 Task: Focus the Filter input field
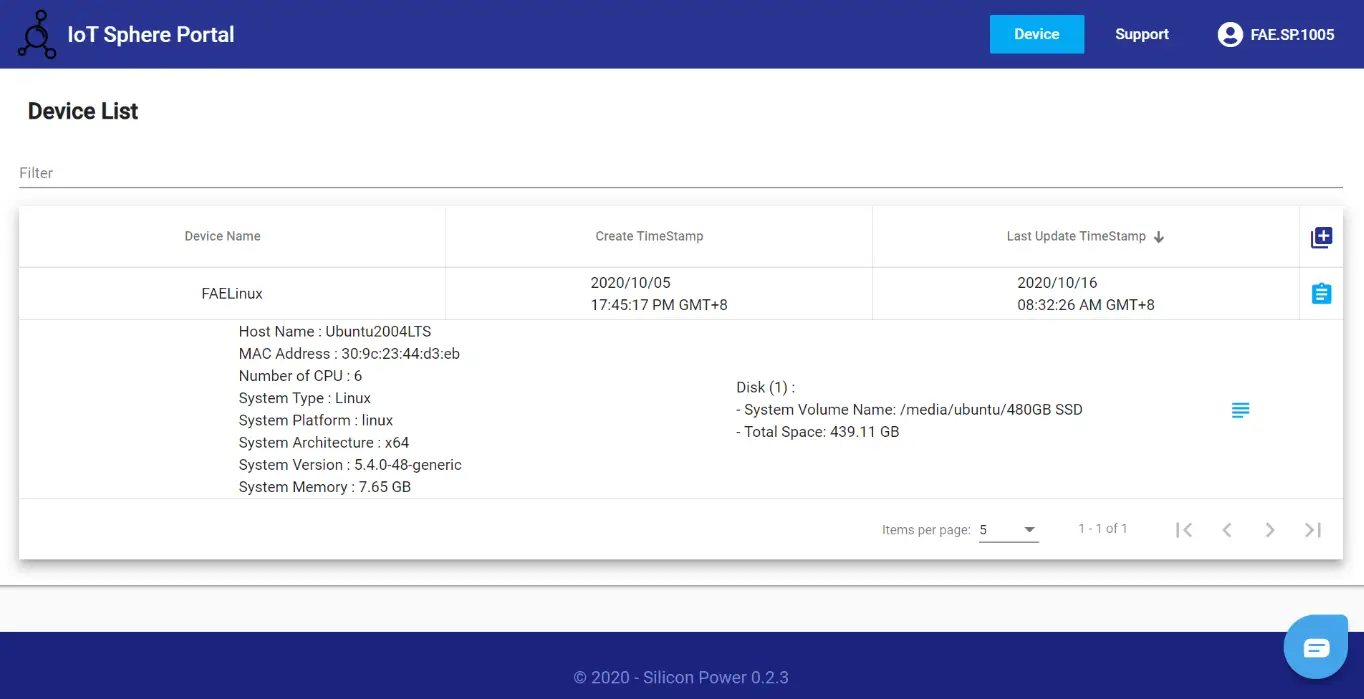[680, 173]
